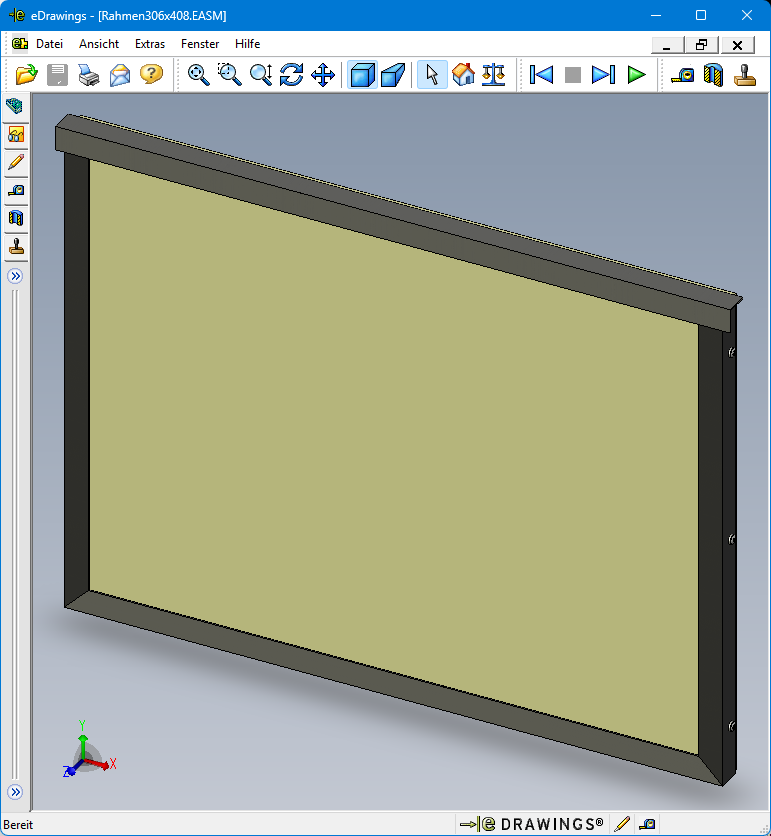Select the Pan tool with four arrows
Screen dimensions: 771x836
click(322, 75)
